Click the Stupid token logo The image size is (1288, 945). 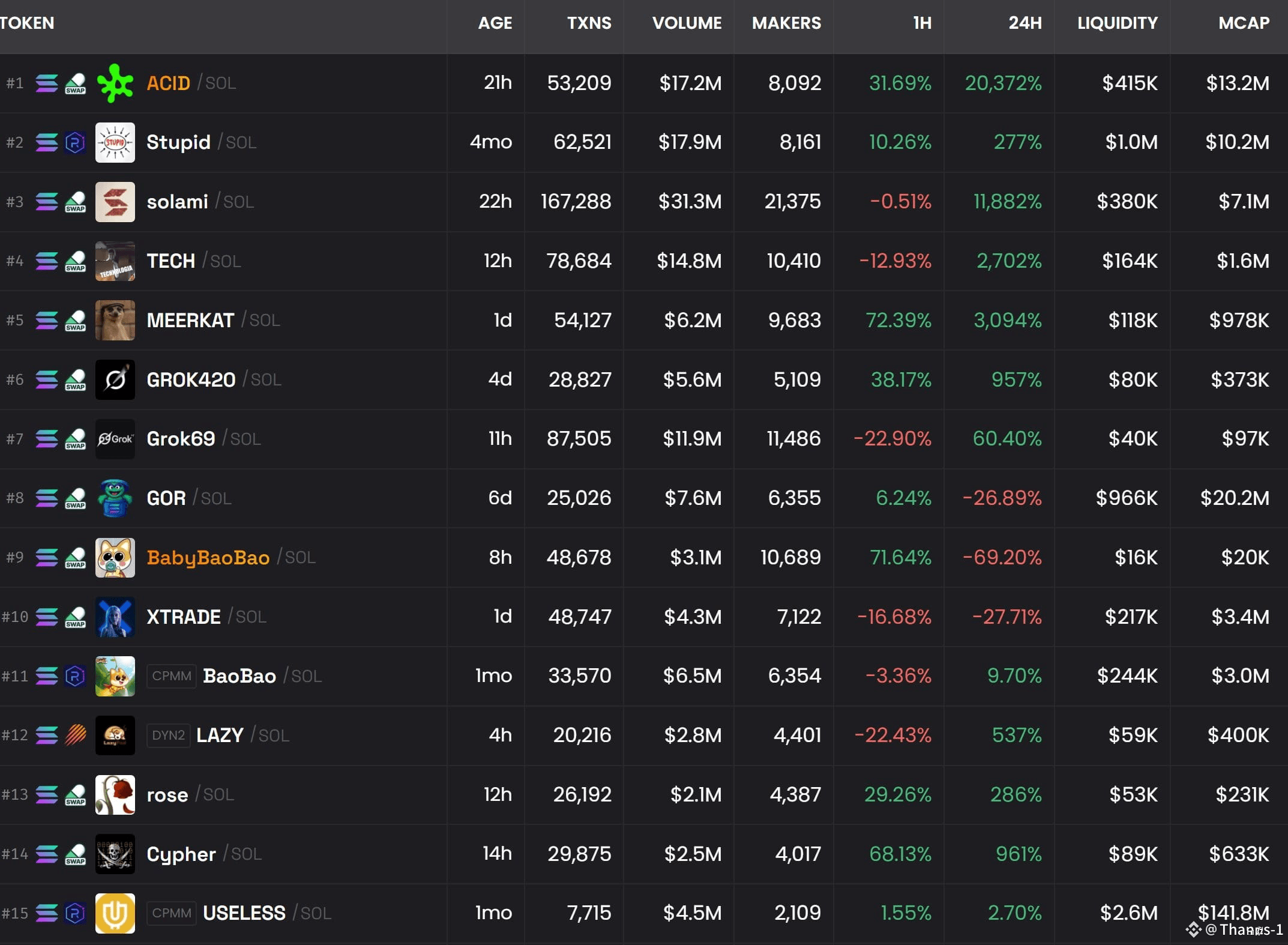(115, 142)
